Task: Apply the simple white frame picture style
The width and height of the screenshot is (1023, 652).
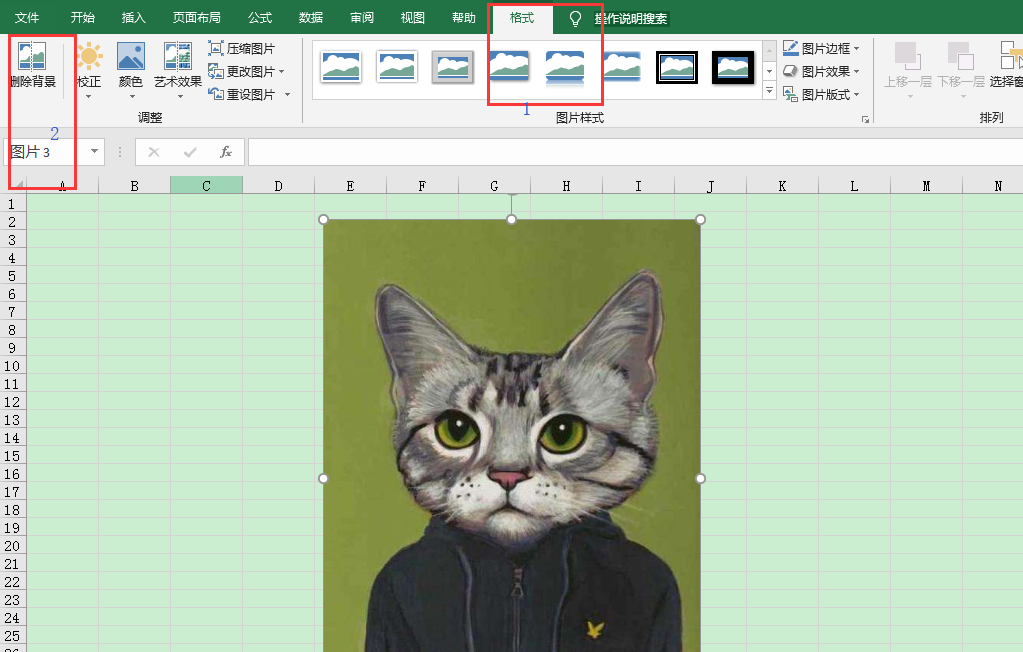Action: tap(341, 67)
